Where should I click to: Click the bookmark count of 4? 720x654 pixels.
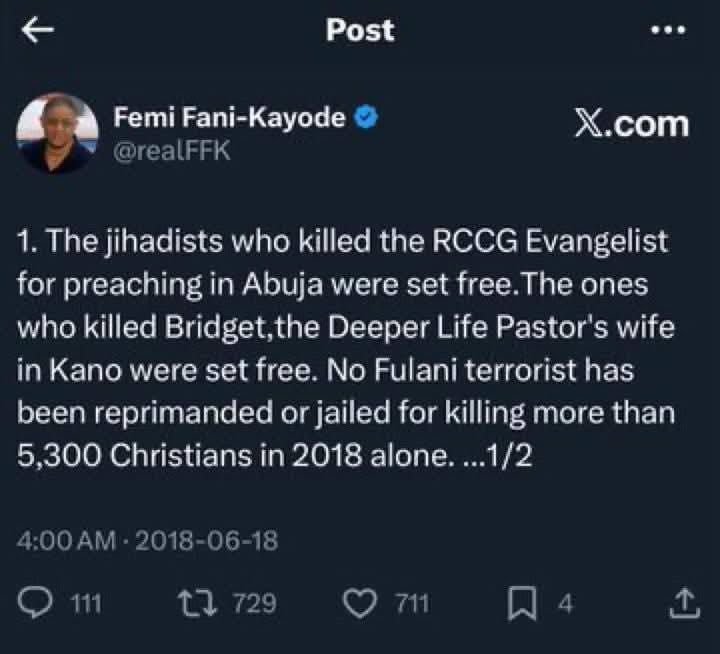coord(563,604)
